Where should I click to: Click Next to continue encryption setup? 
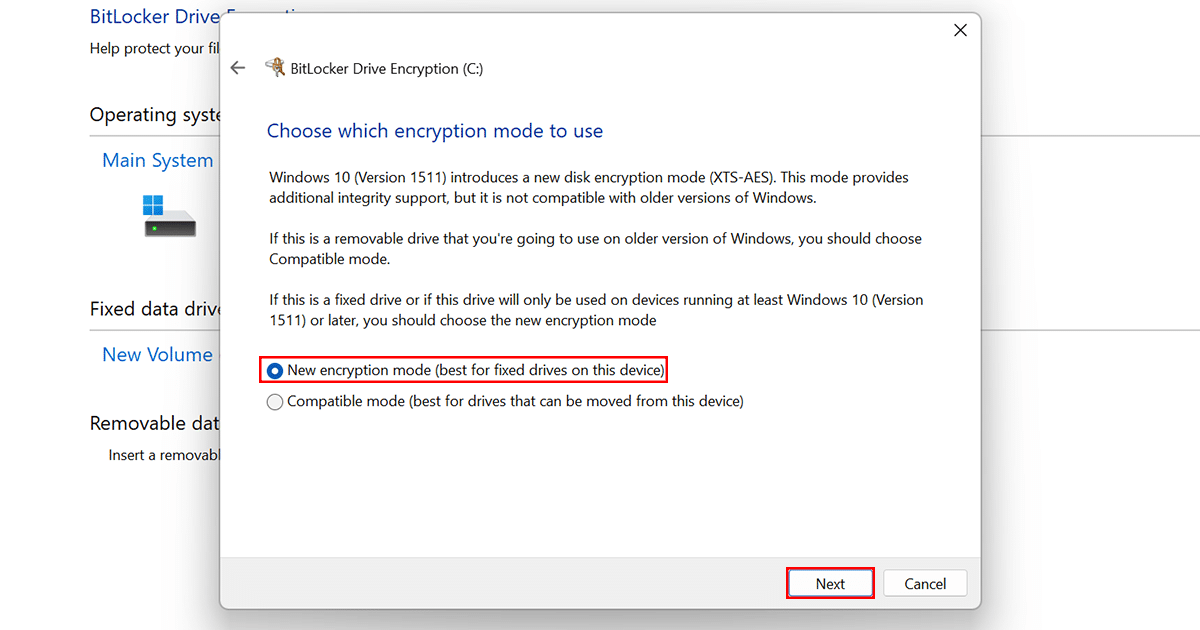coord(830,583)
